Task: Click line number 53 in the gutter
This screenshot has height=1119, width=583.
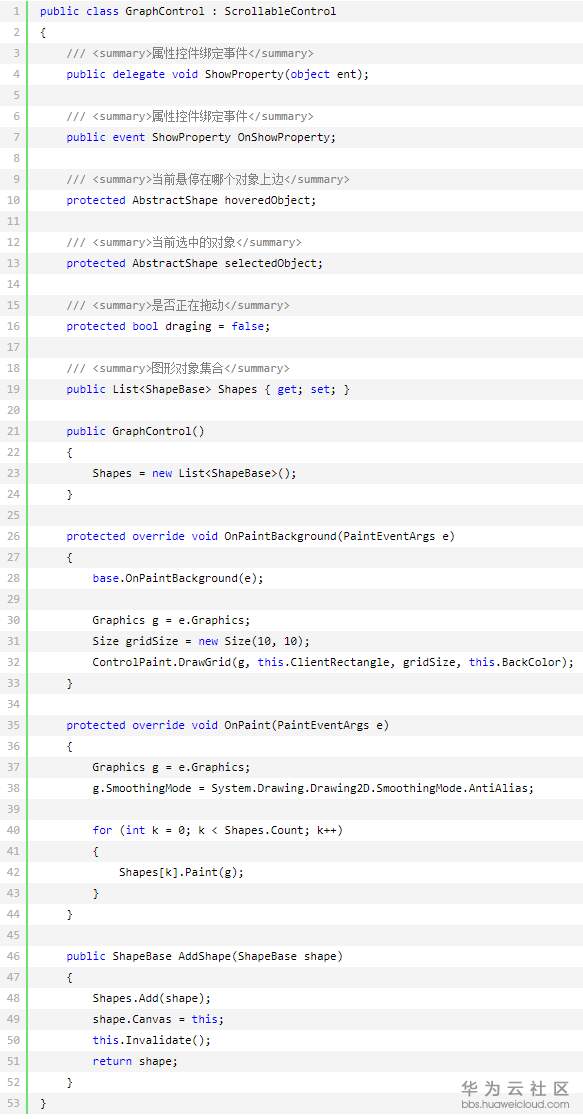Action: pyautogui.click(x=14, y=1103)
